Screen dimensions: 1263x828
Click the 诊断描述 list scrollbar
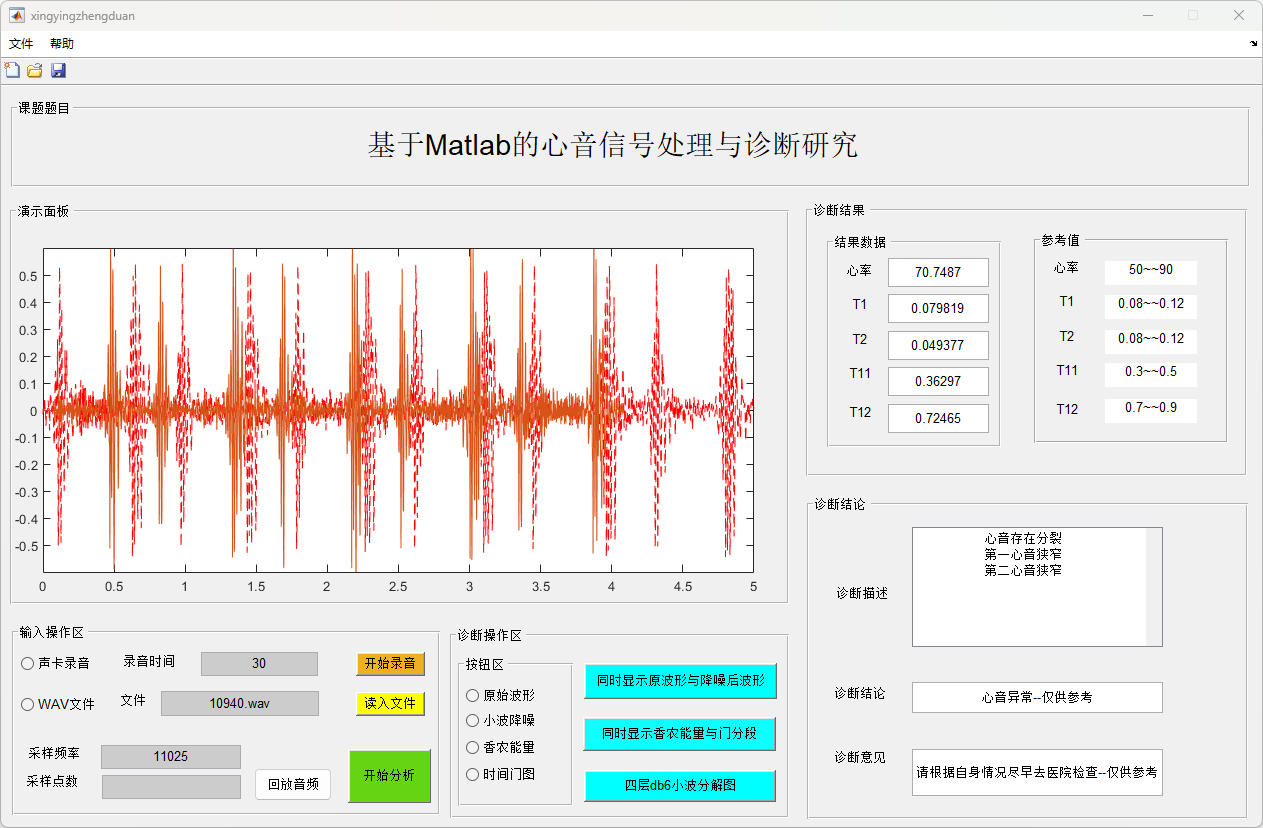tap(1154, 587)
